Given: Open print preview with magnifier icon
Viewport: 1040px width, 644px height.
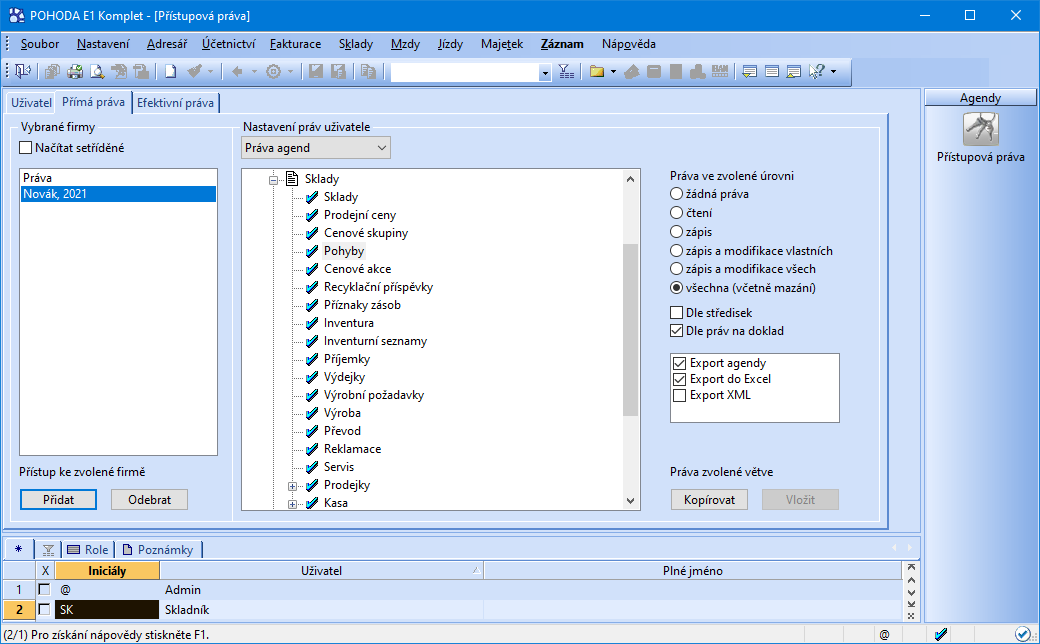Looking at the screenshot, I should pos(97,71).
